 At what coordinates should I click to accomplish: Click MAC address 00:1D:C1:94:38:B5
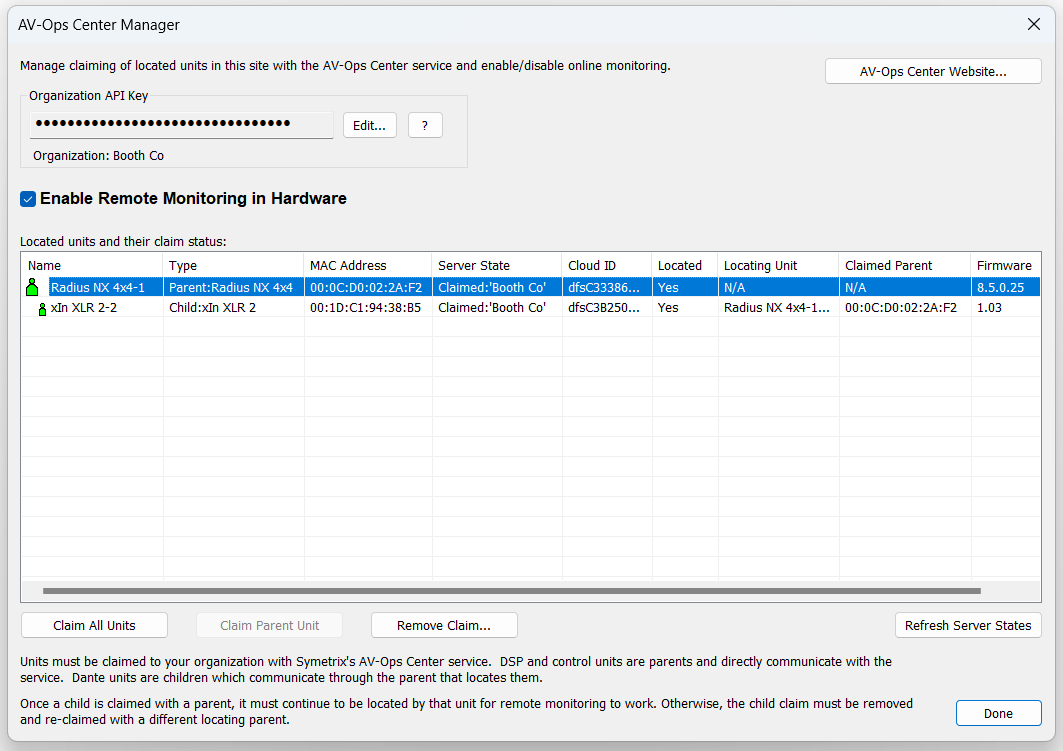pos(365,308)
